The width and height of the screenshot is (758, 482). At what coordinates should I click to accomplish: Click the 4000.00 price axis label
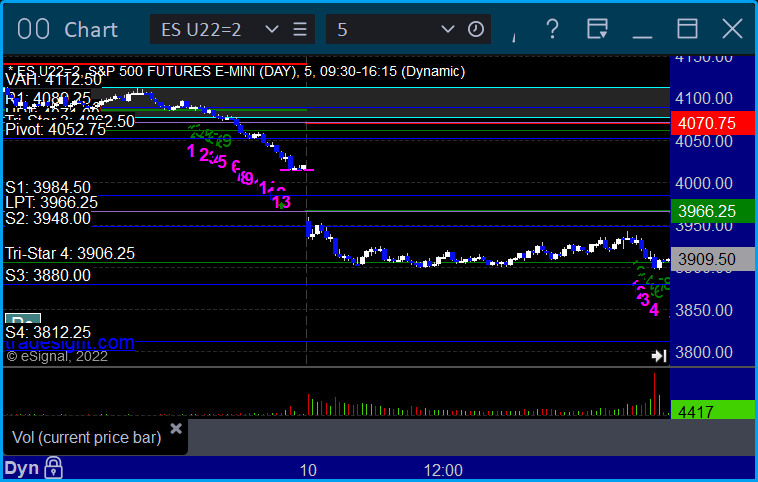point(704,183)
